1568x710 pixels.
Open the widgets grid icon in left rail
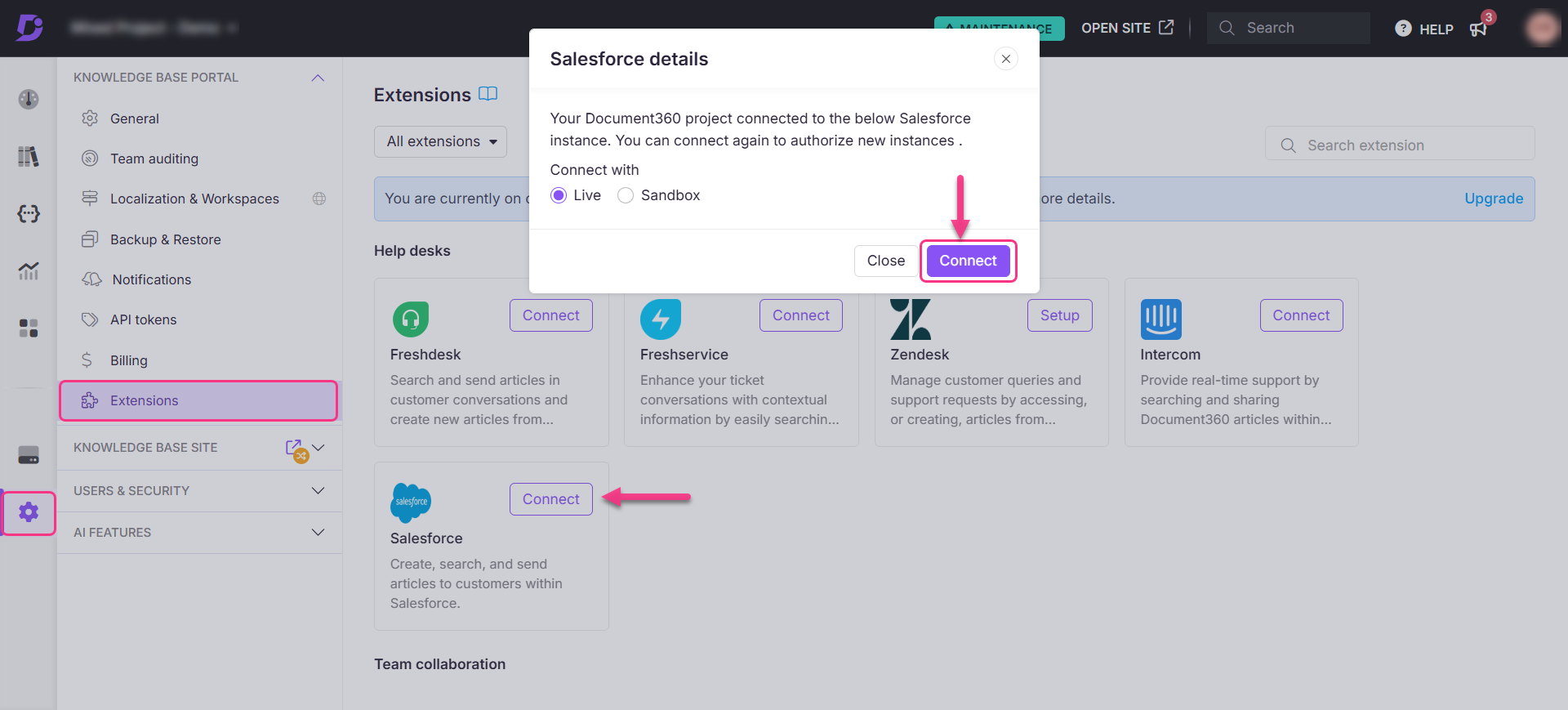click(x=29, y=328)
